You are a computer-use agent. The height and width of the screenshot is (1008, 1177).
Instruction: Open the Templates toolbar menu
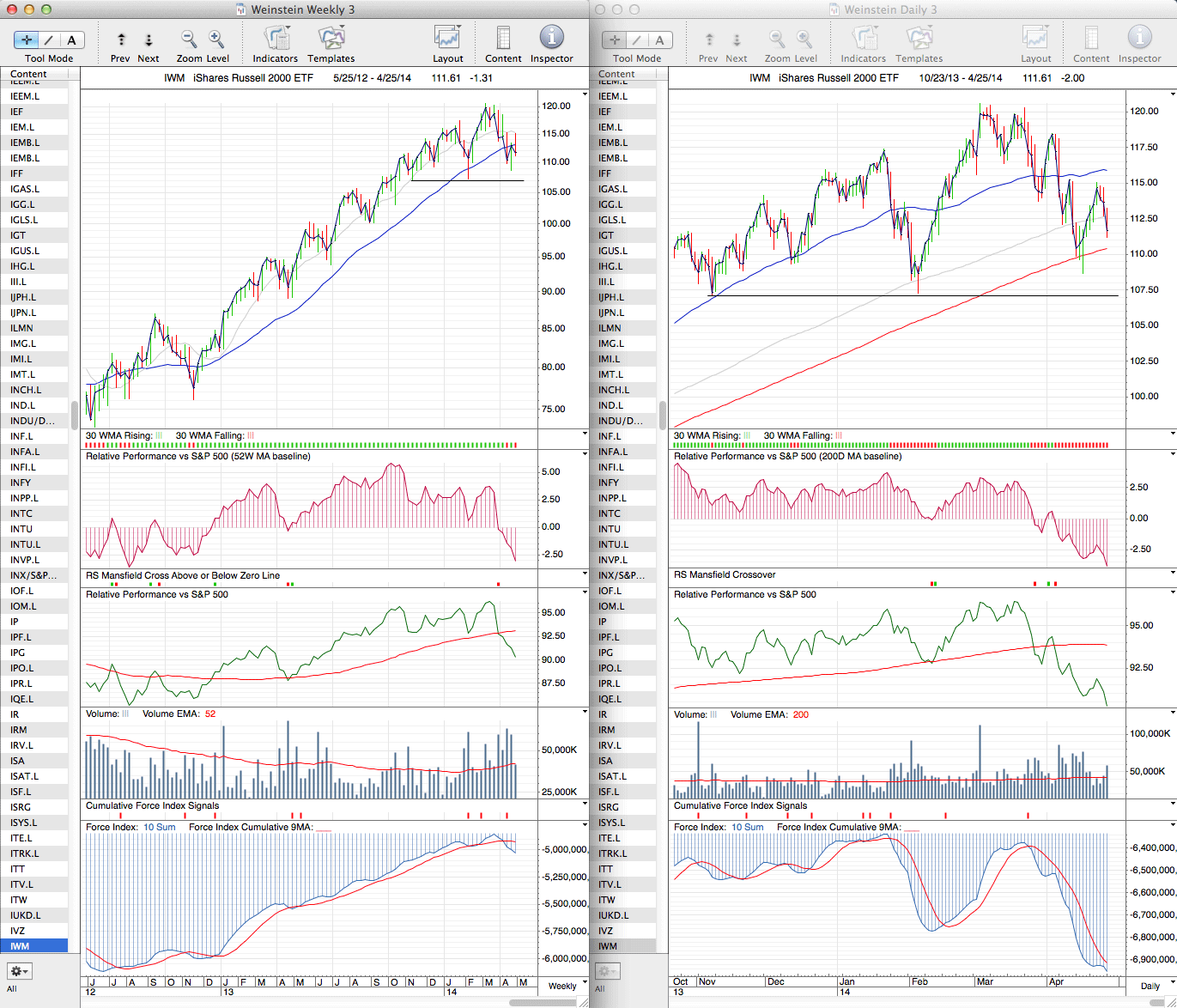331,39
